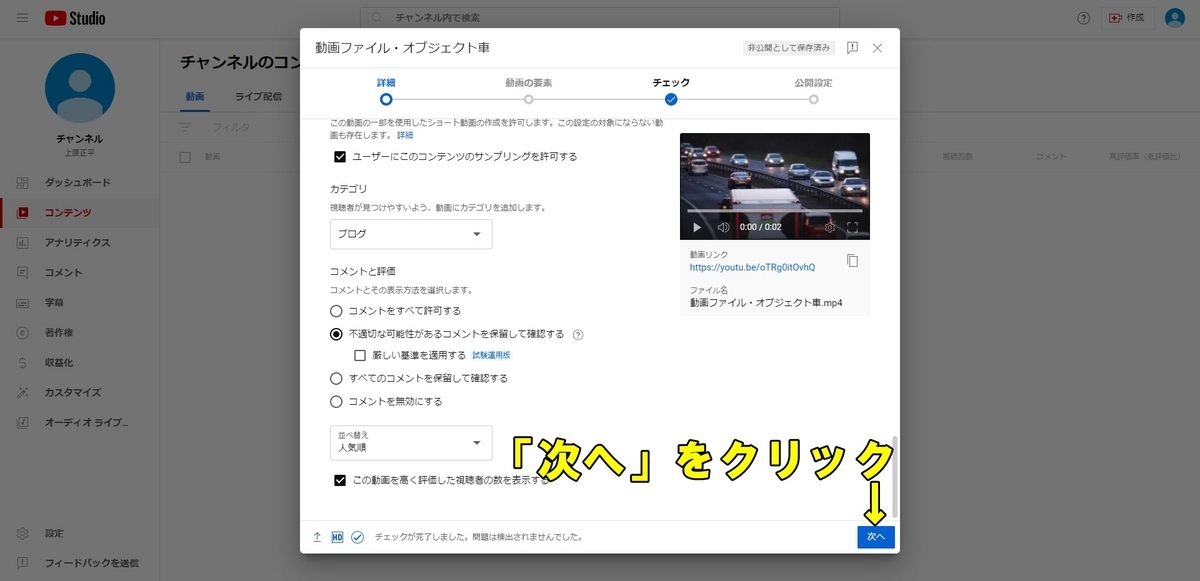
Task: Open the player settings gear on the preview
Action: pos(830,227)
